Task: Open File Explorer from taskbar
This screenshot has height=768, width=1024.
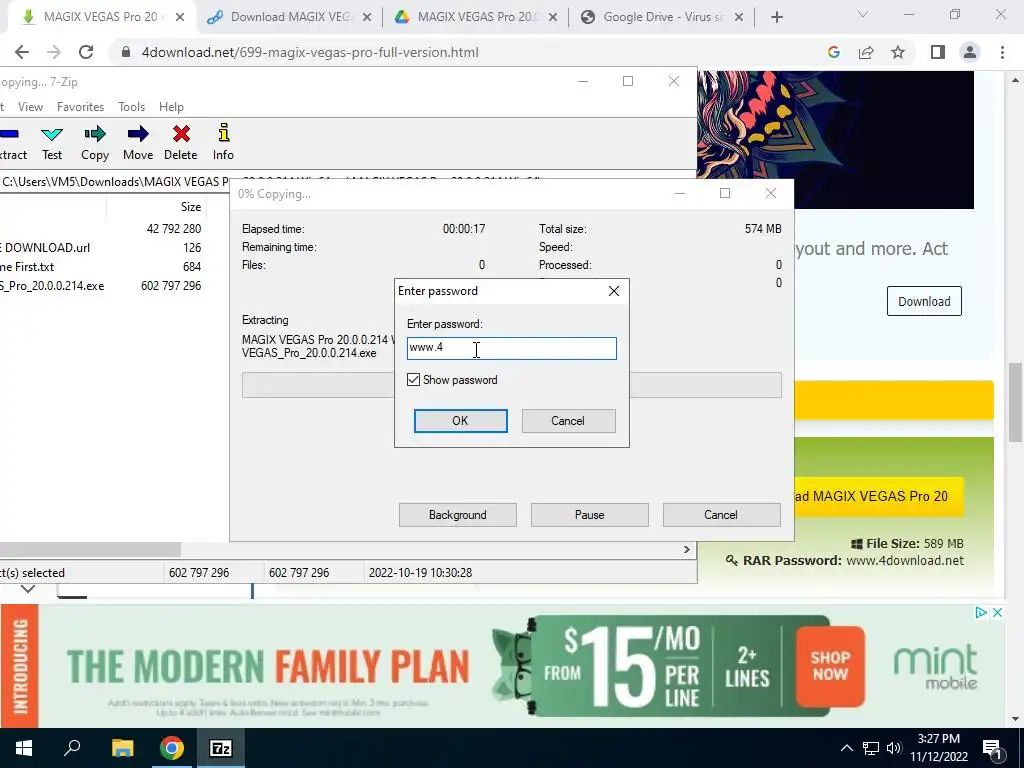Action: coord(122,748)
